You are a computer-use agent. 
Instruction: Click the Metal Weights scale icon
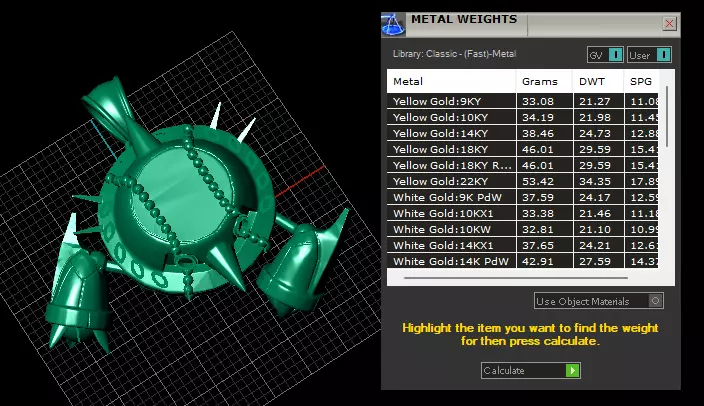coord(393,24)
